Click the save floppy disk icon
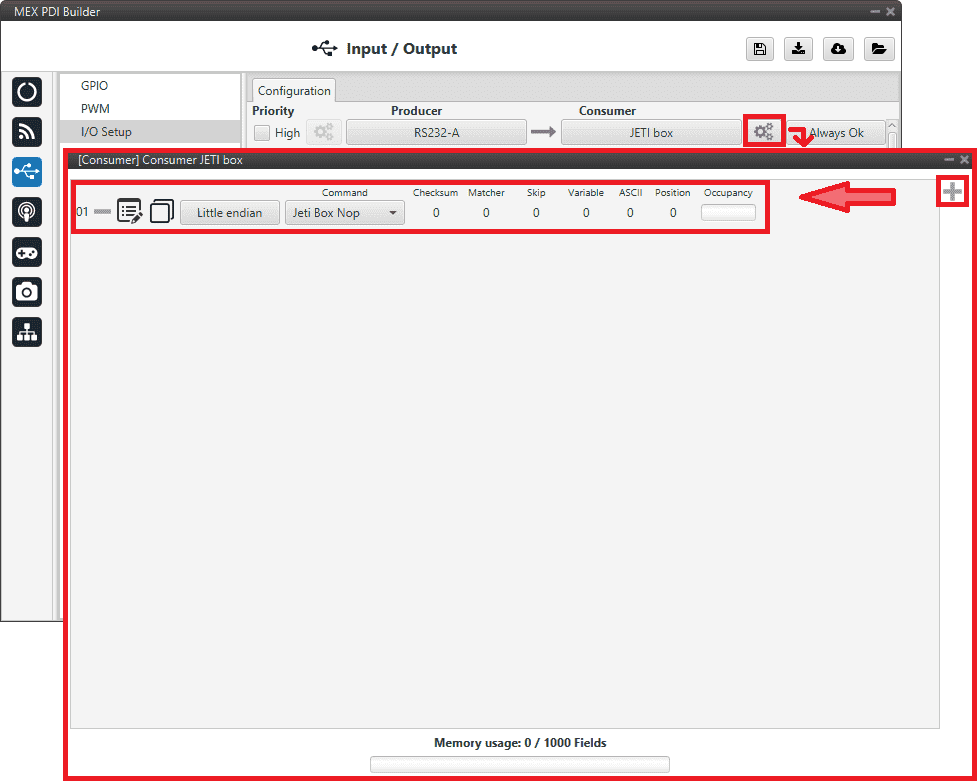The image size is (977, 782). pyautogui.click(x=760, y=49)
